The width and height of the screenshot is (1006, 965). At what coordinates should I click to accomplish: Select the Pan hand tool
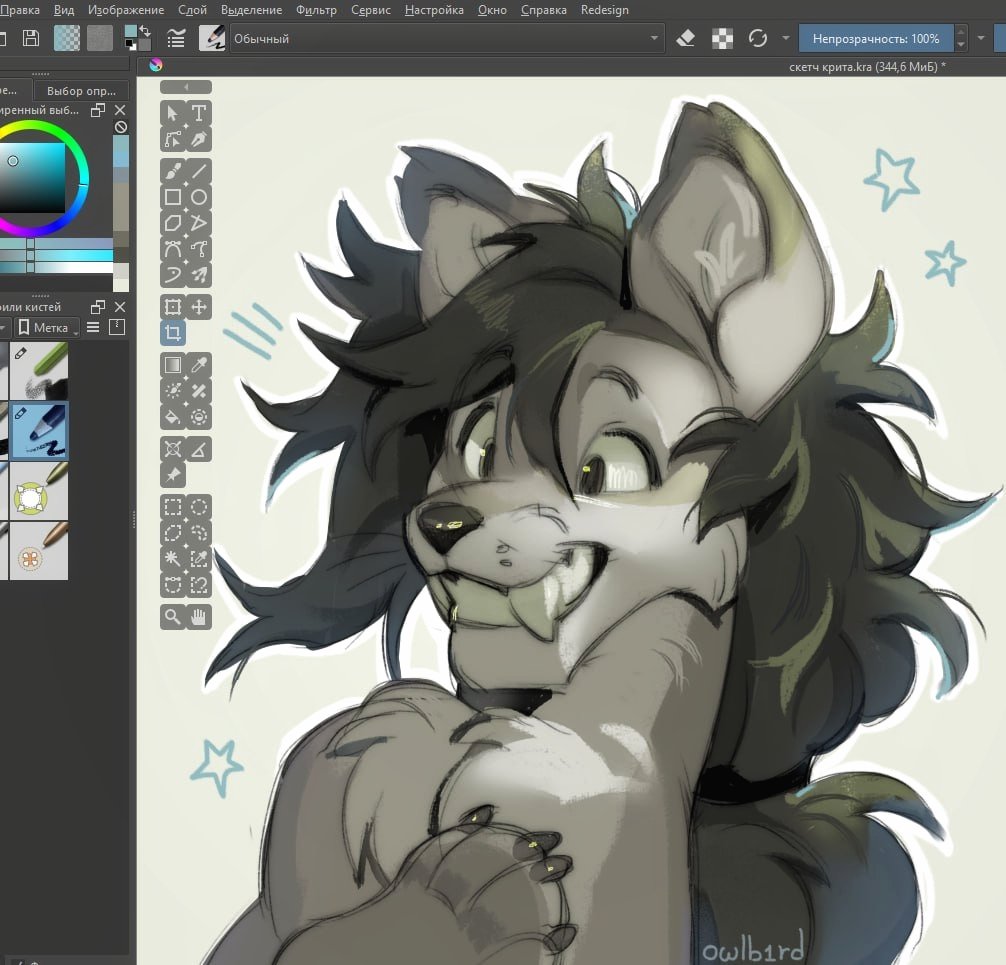click(199, 617)
